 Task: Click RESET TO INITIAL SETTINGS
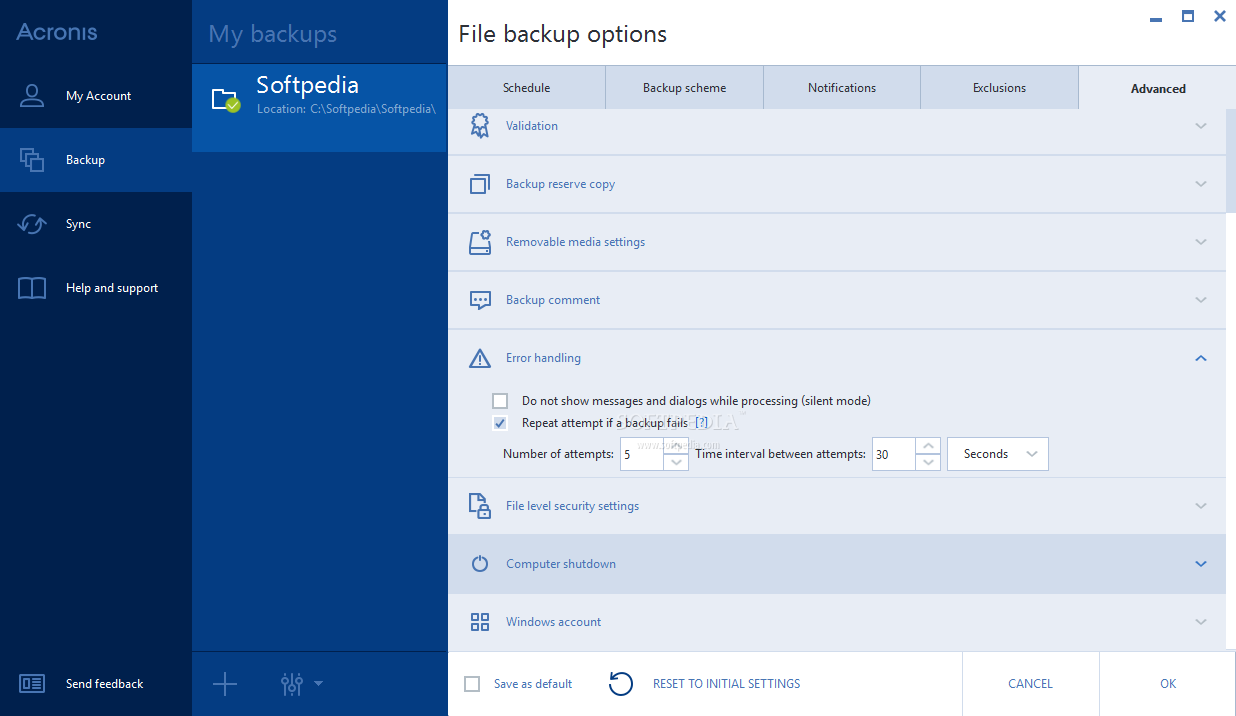coord(726,684)
